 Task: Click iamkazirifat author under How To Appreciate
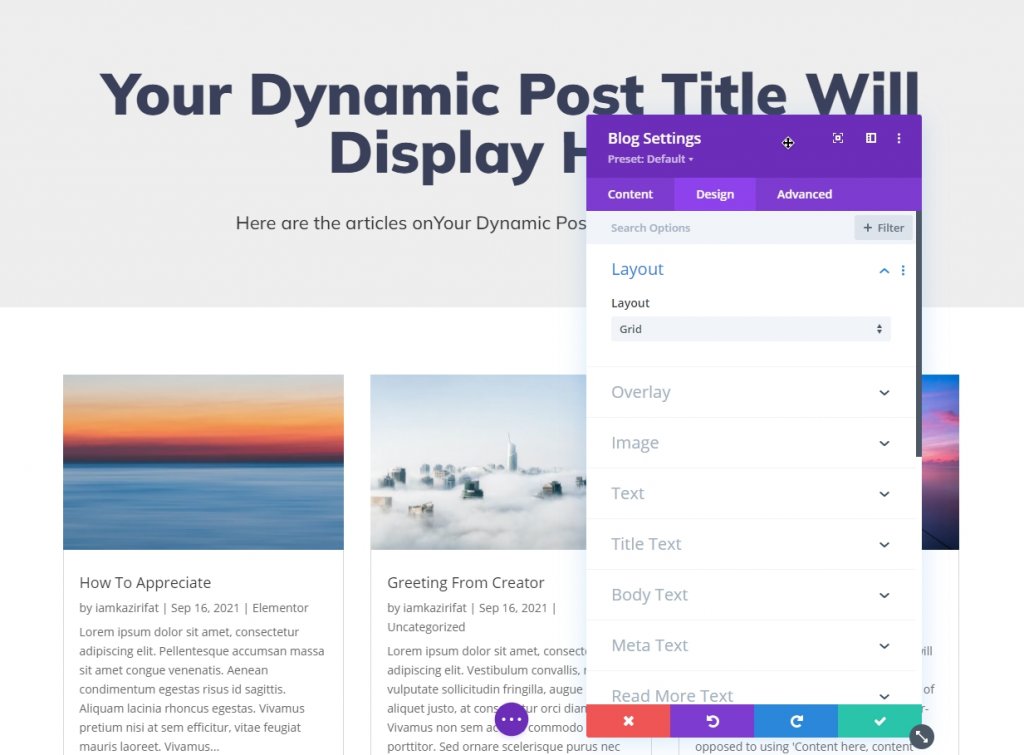point(127,608)
